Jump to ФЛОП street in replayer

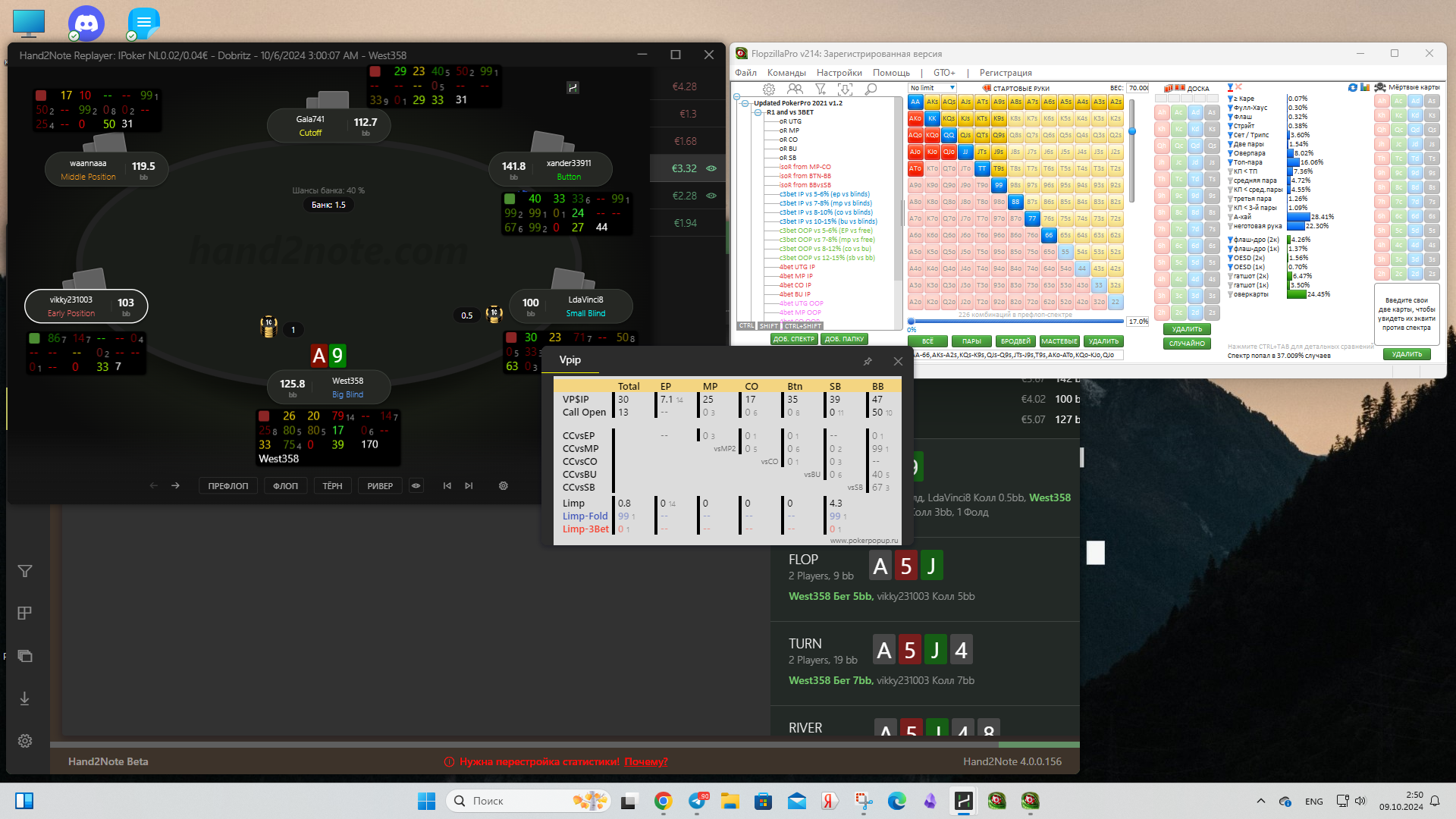pyautogui.click(x=285, y=486)
